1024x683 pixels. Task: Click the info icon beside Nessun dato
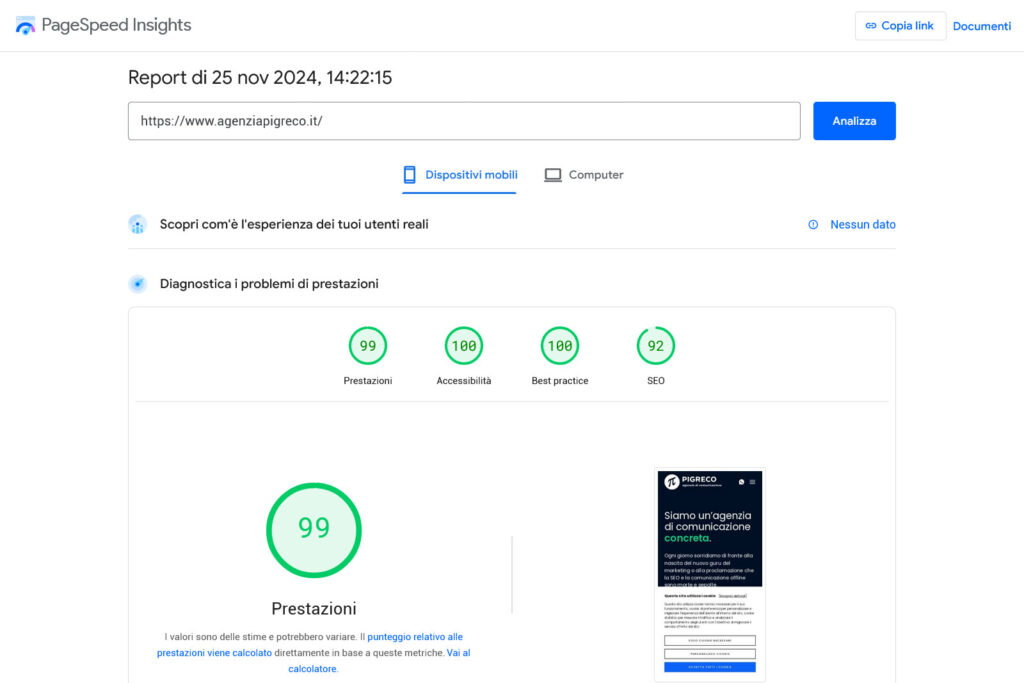pyautogui.click(x=813, y=225)
